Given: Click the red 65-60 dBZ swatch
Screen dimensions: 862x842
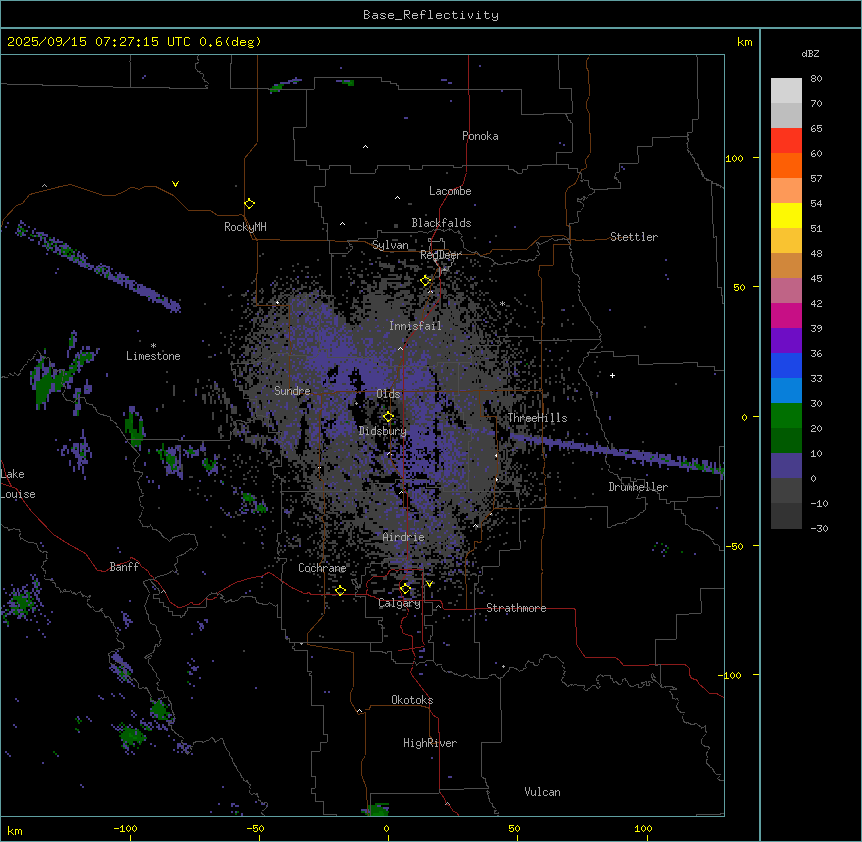Looking at the screenshot, I should point(786,141).
